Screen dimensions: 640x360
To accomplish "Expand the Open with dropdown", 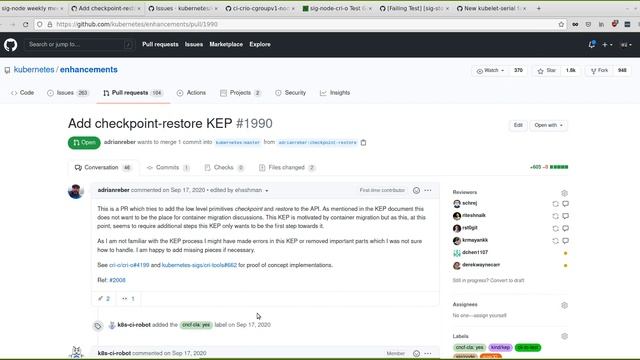I will coord(549,125).
